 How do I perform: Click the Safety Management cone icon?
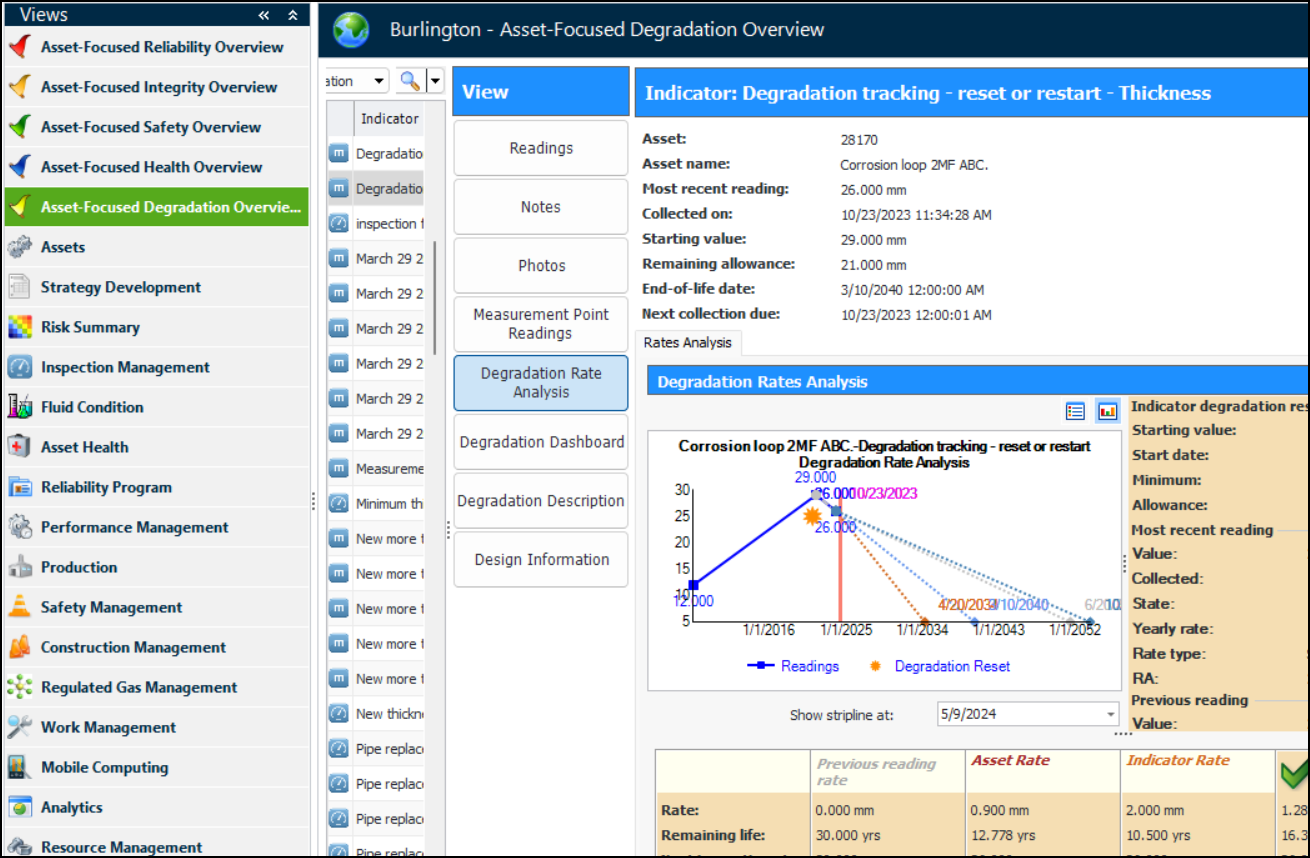point(19,607)
